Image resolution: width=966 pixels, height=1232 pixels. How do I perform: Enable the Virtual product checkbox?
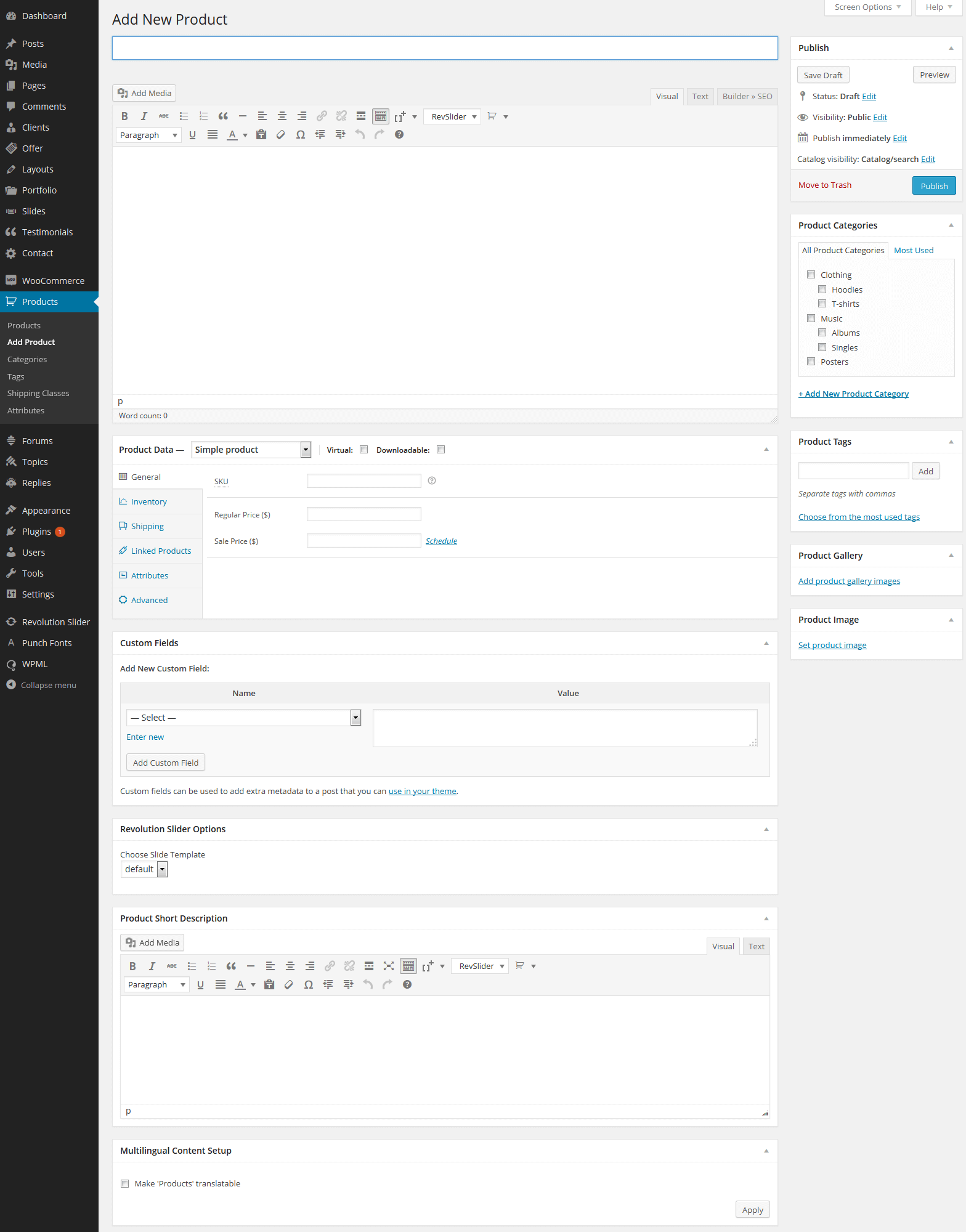tap(364, 450)
